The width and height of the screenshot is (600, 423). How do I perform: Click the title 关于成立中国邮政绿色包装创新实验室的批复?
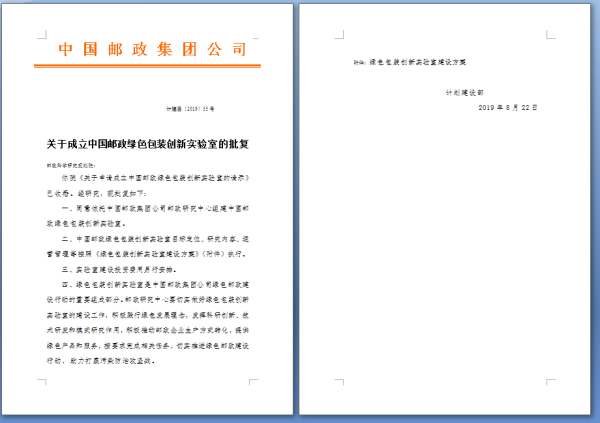pyautogui.click(x=148, y=144)
